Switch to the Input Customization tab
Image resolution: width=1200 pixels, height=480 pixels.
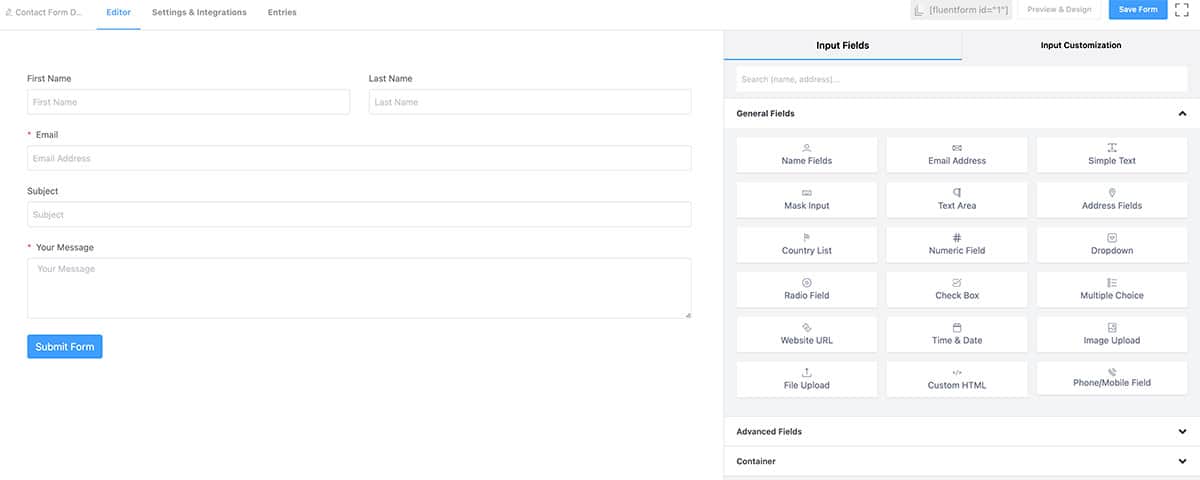(x=1080, y=45)
